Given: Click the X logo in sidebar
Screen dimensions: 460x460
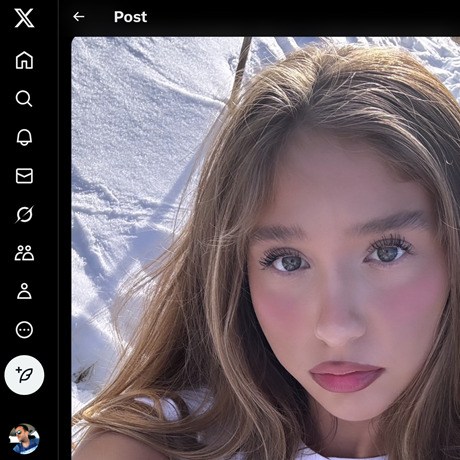Looking at the screenshot, I should (x=24, y=18).
